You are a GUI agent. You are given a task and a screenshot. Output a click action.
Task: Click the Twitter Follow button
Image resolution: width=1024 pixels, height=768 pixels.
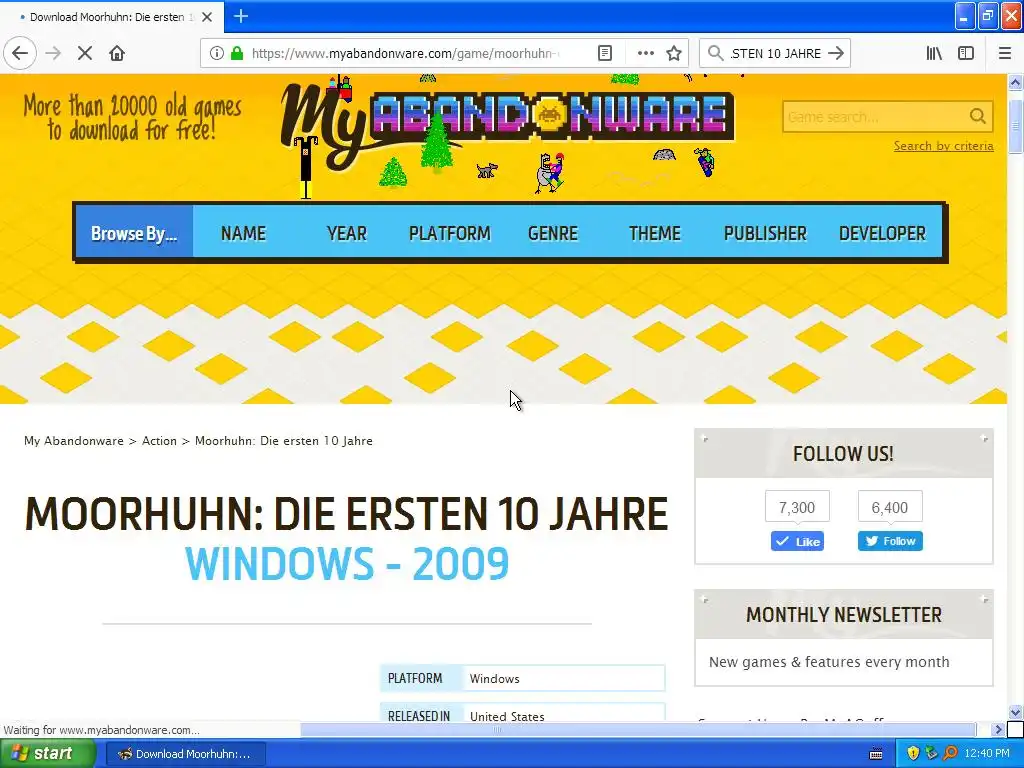(x=890, y=541)
